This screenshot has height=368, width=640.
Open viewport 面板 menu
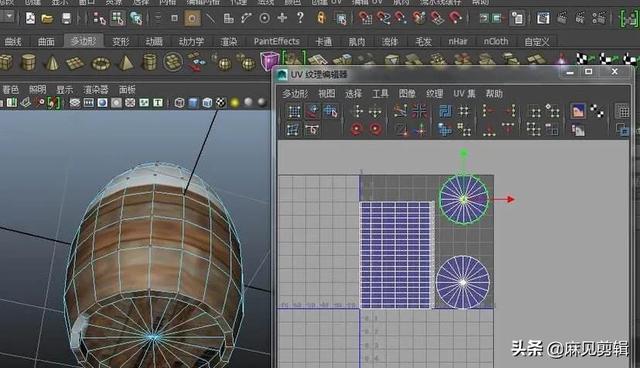coord(127,89)
